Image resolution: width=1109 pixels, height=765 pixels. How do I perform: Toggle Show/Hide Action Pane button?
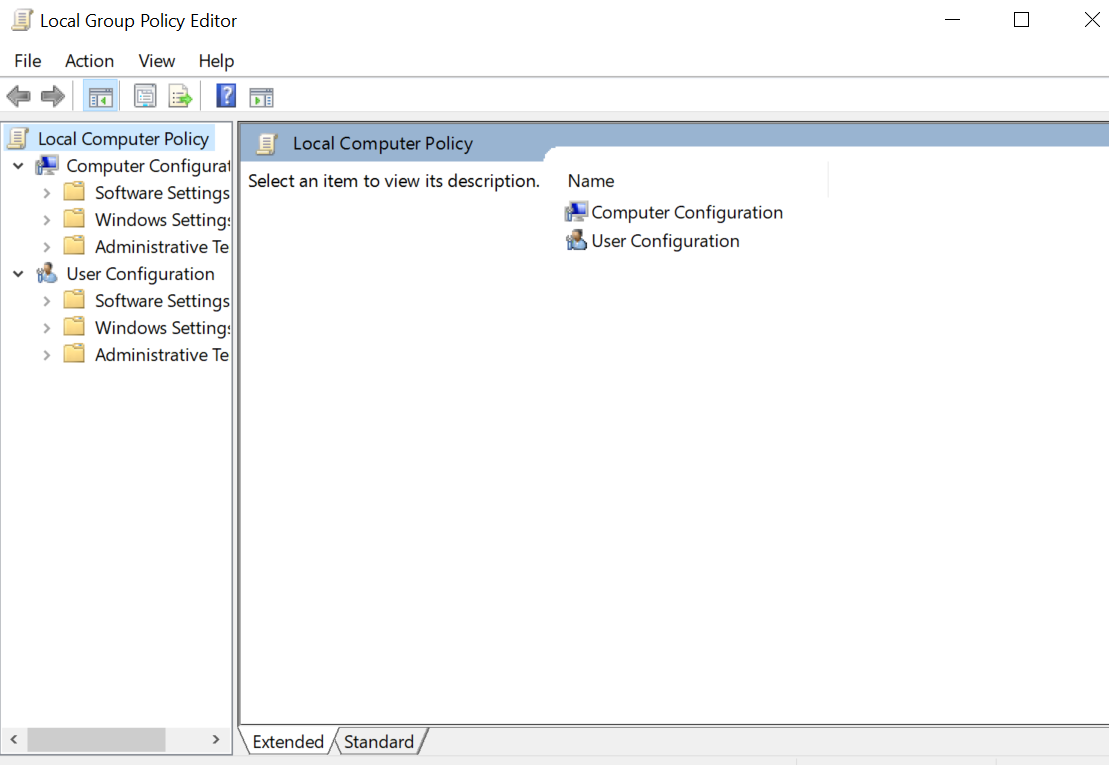261,97
